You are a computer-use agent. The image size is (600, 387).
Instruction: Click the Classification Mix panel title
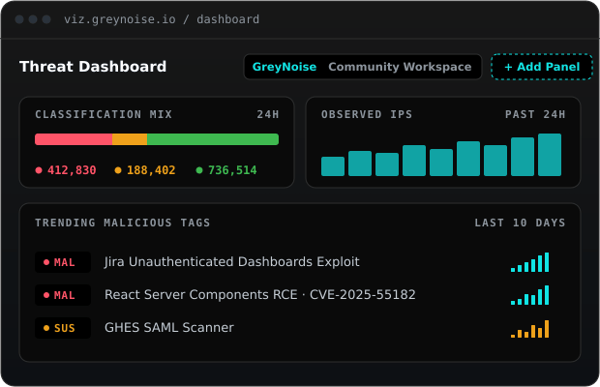(x=104, y=114)
